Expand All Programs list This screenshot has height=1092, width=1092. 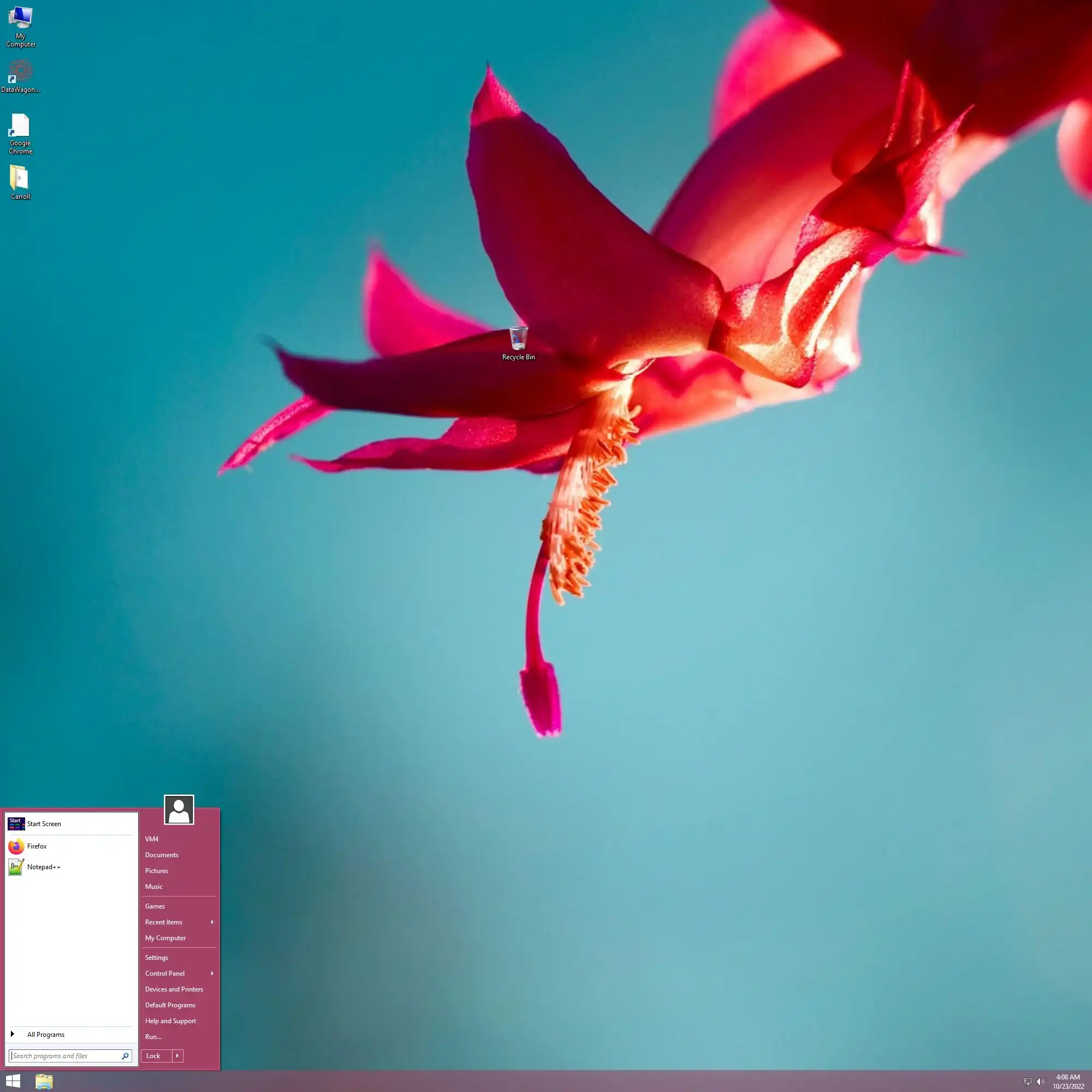tap(45, 1034)
